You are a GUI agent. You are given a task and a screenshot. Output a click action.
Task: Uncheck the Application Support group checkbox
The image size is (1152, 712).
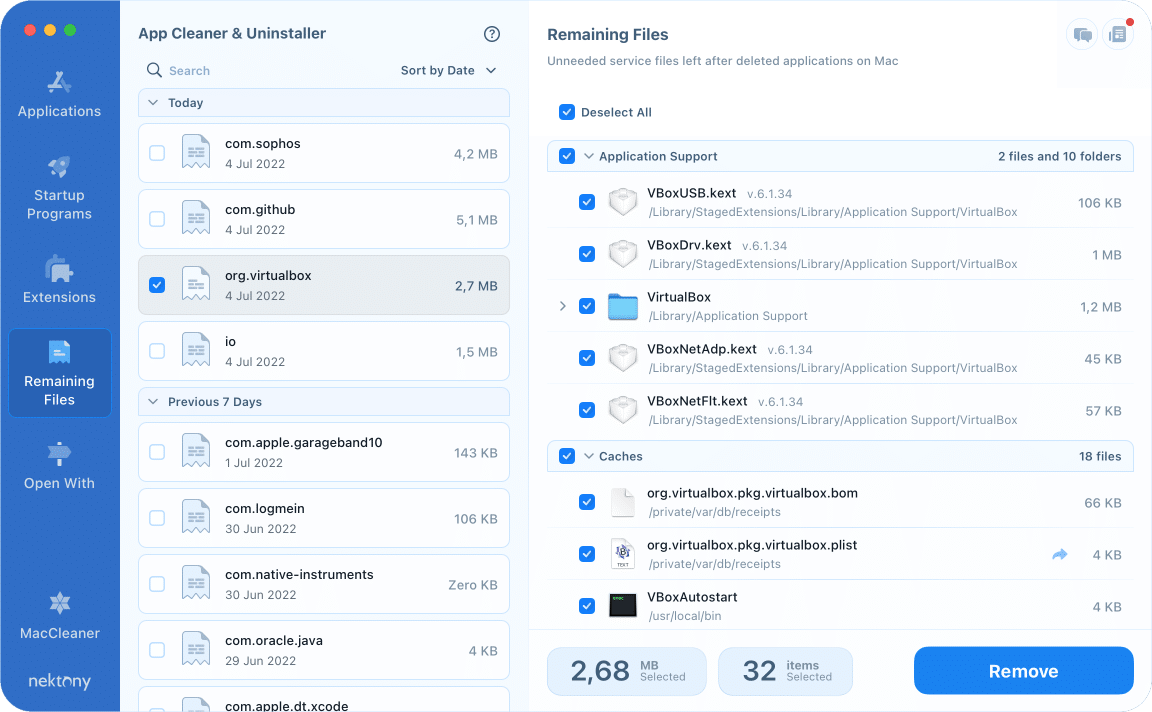567,157
